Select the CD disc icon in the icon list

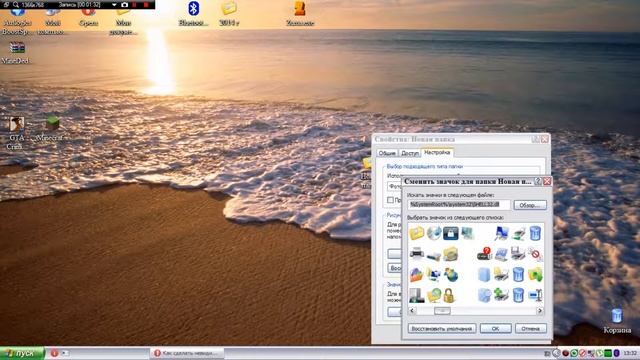click(434, 233)
